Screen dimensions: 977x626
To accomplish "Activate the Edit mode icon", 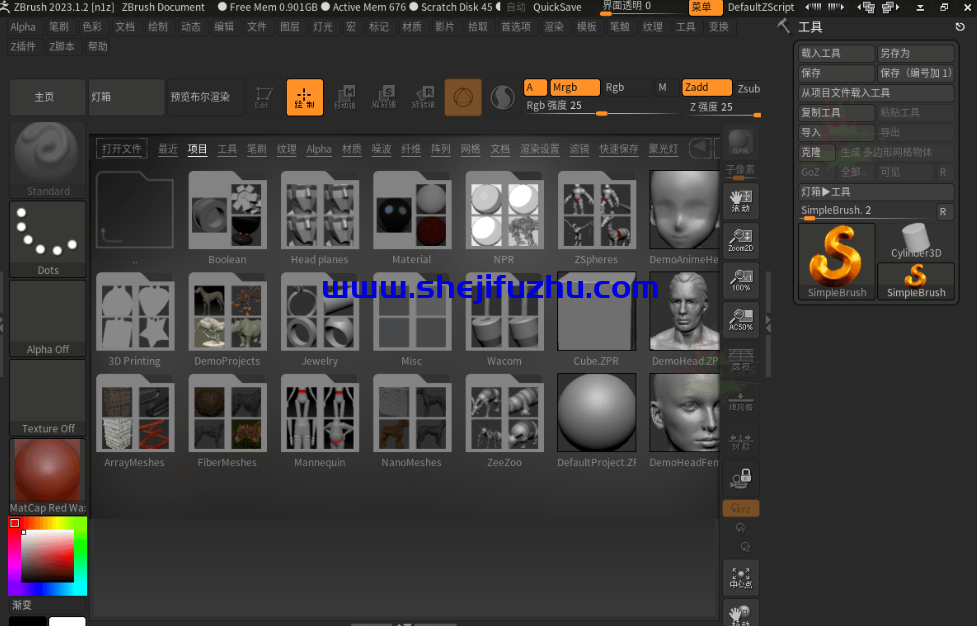I will tap(264, 97).
